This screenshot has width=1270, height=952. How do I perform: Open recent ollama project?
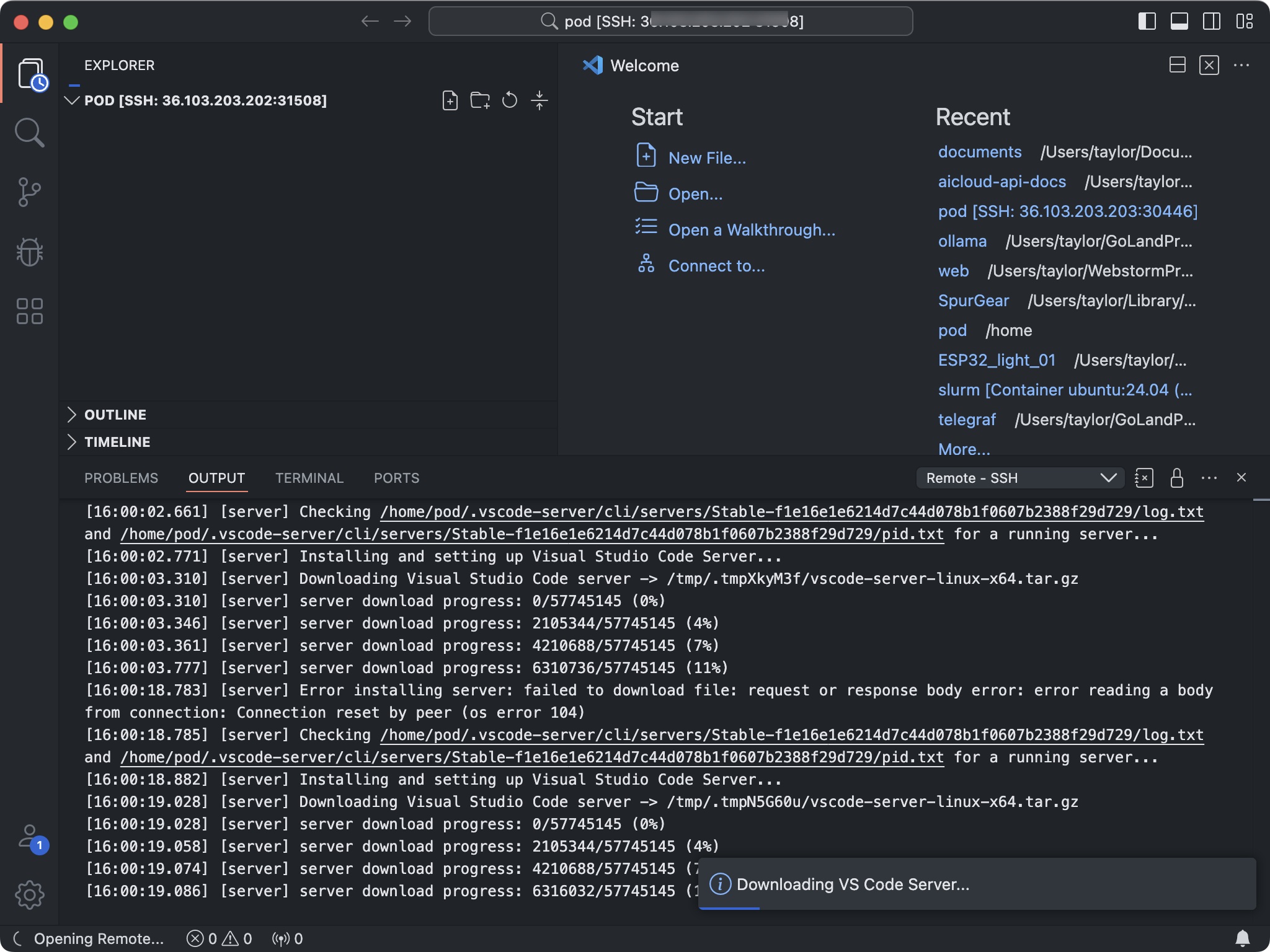tap(962, 241)
